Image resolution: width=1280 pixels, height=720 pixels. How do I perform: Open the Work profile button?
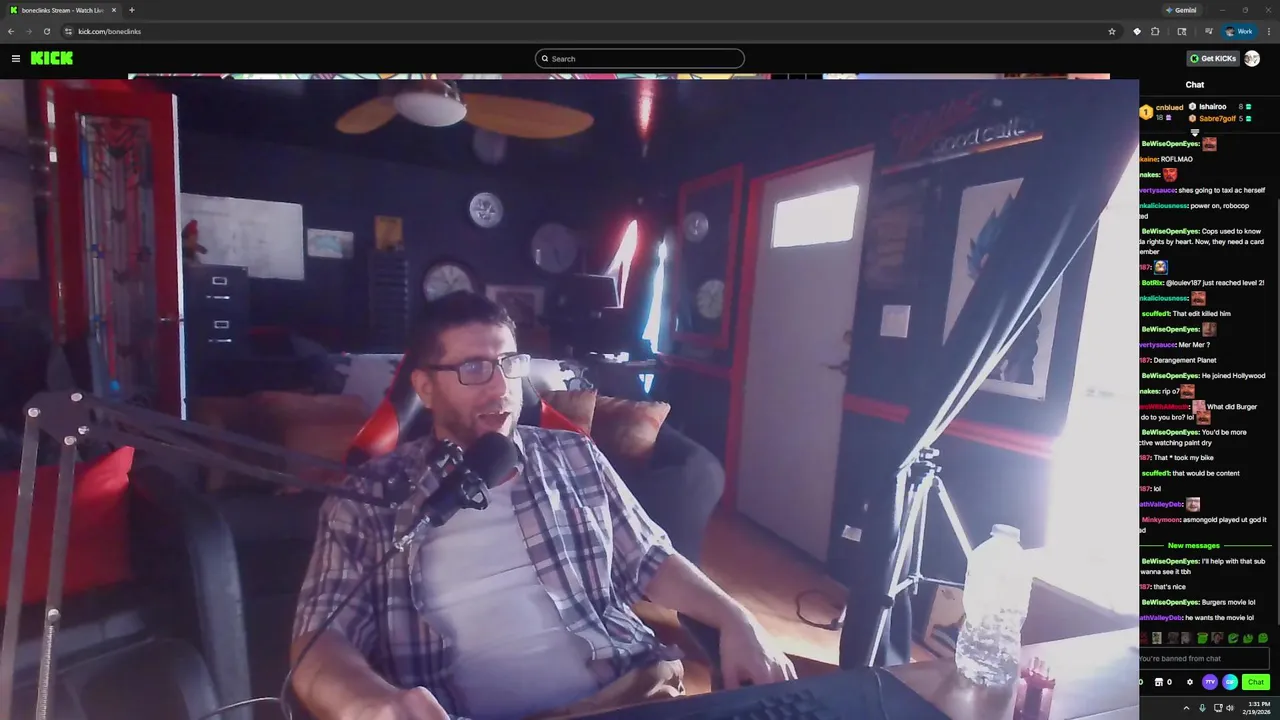[1238, 31]
